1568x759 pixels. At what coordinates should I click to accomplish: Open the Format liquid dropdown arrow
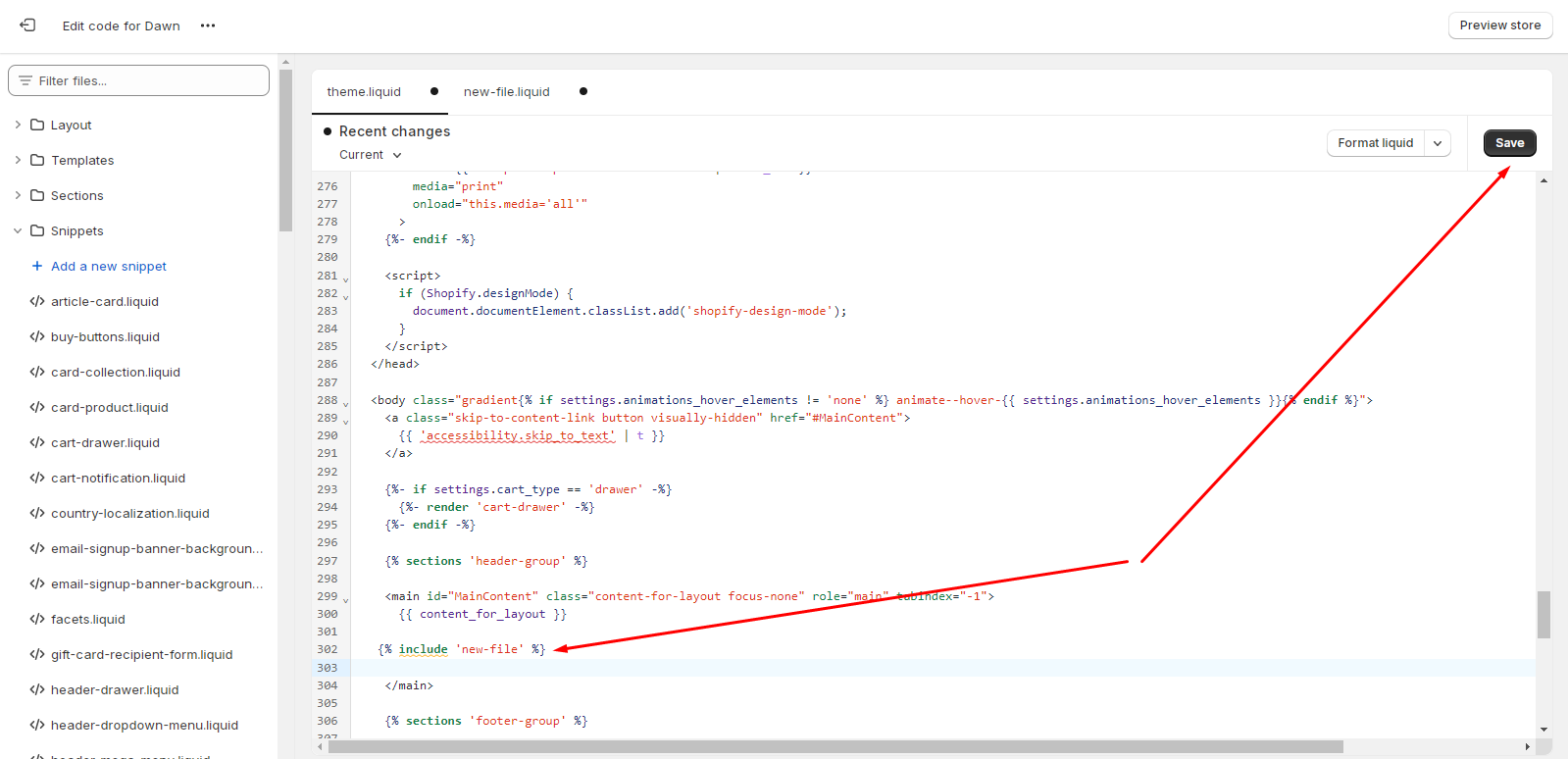1438,143
